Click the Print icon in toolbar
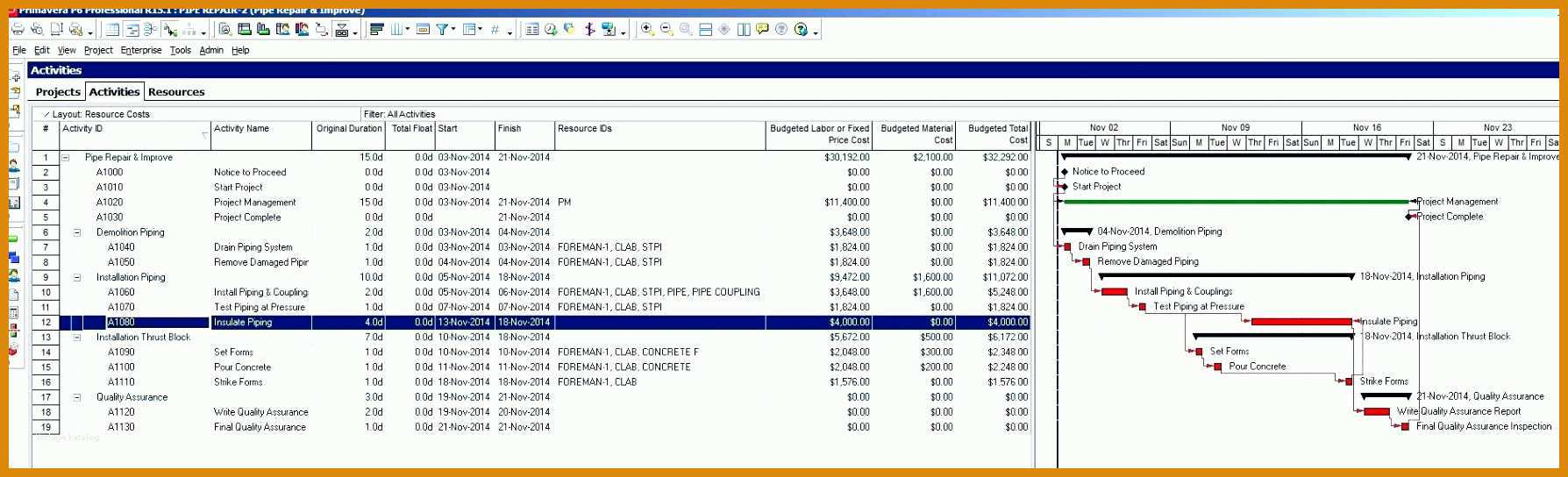This screenshot has height=477, width=1568. (x=17, y=29)
